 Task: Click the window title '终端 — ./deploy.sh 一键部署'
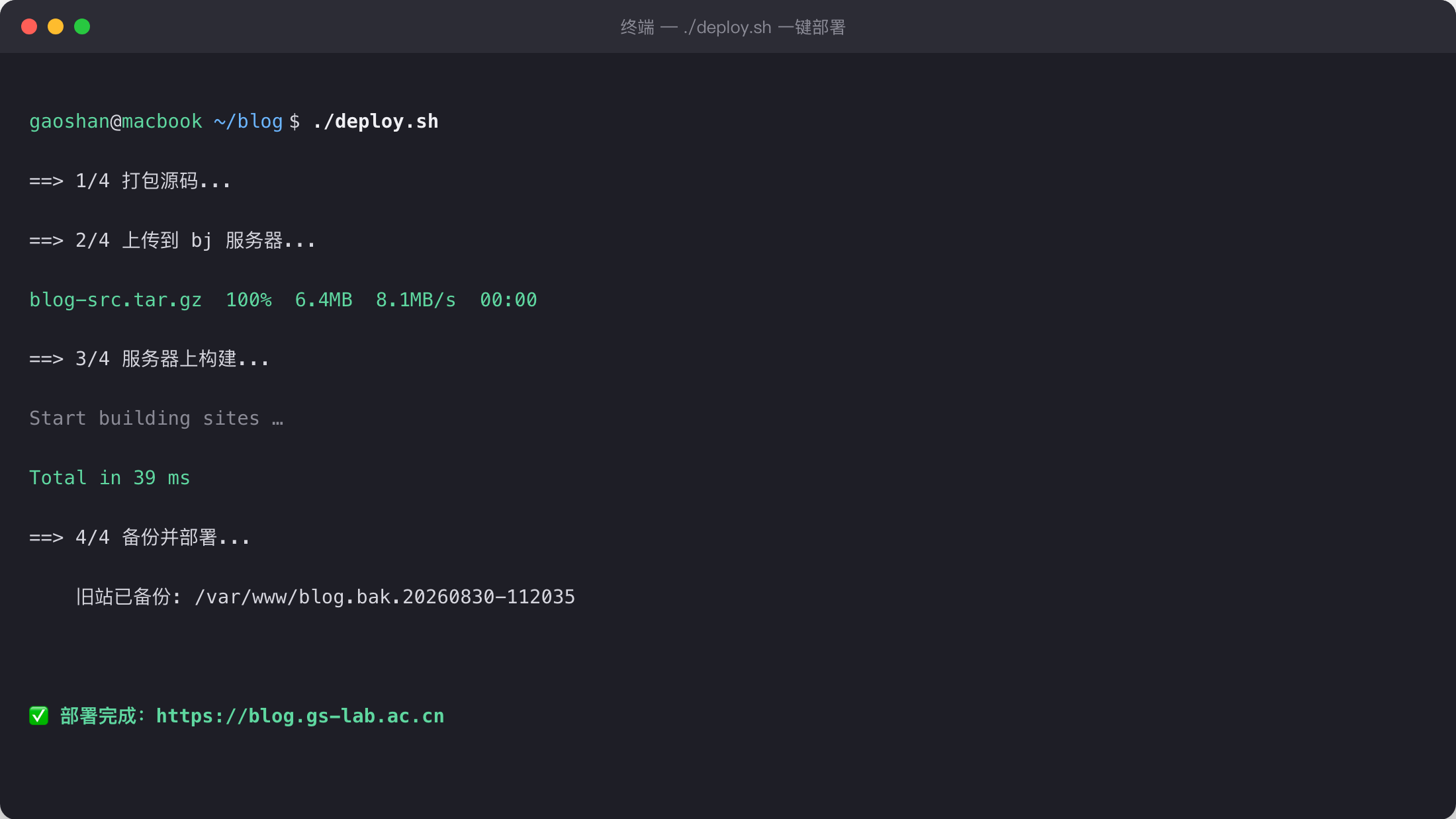click(733, 27)
